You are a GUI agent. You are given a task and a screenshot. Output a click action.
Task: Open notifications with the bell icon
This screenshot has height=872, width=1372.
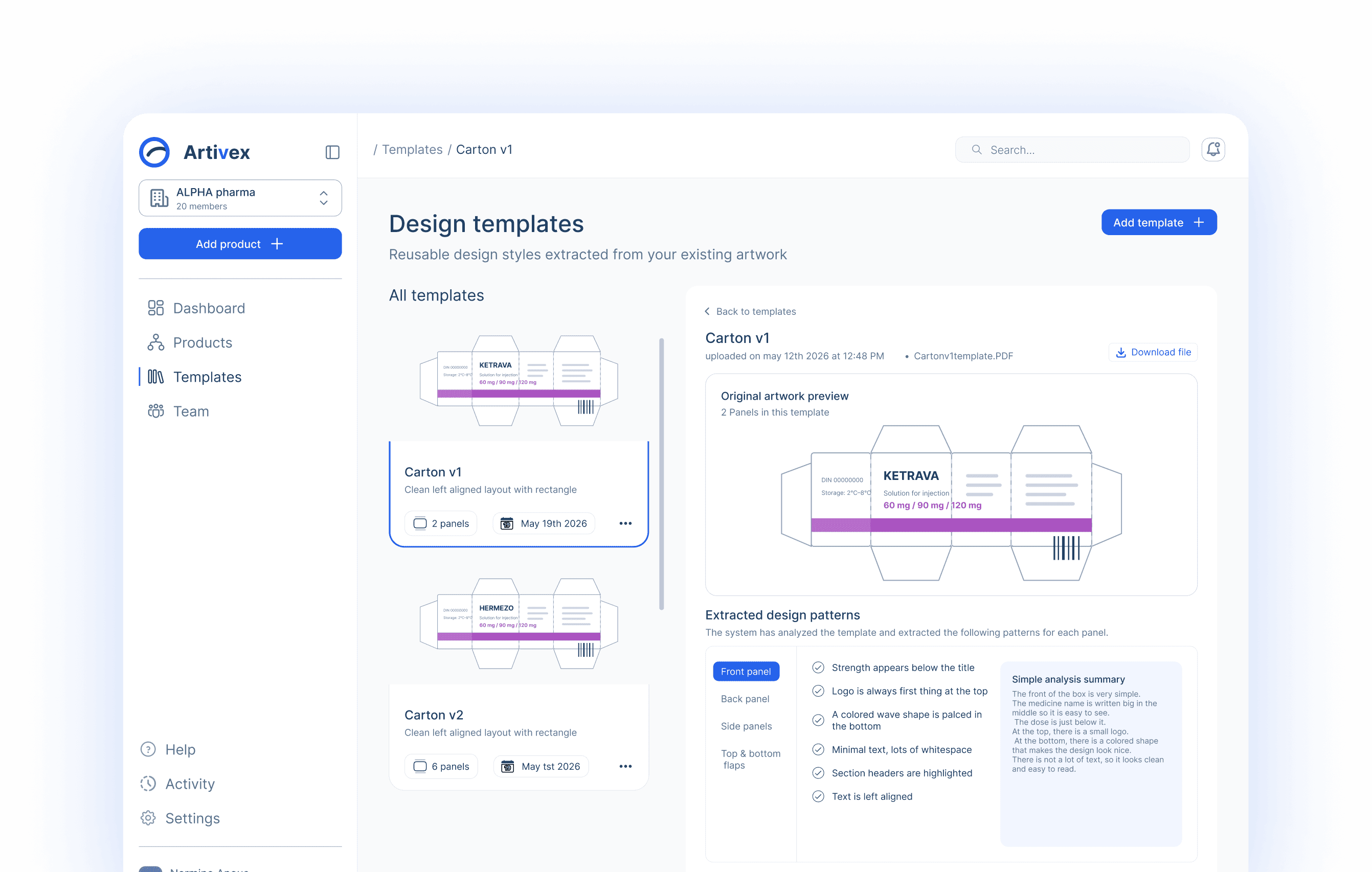point(1213,149)
